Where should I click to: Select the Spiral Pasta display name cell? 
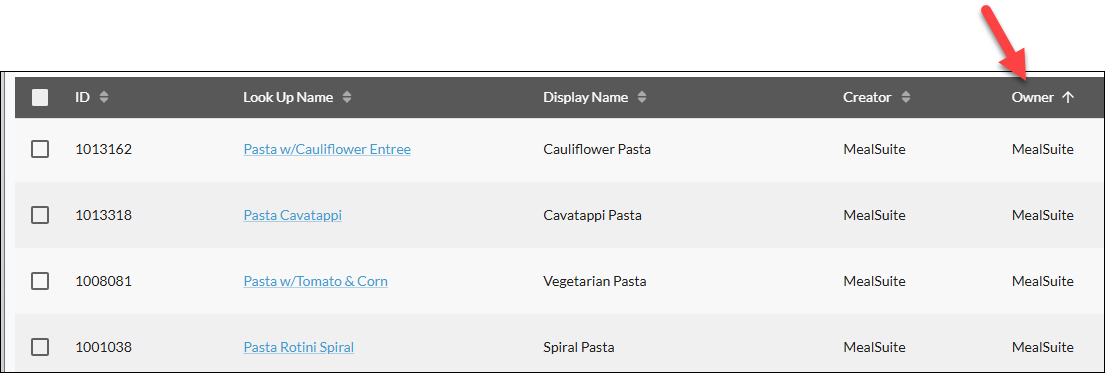click(579, 347)
